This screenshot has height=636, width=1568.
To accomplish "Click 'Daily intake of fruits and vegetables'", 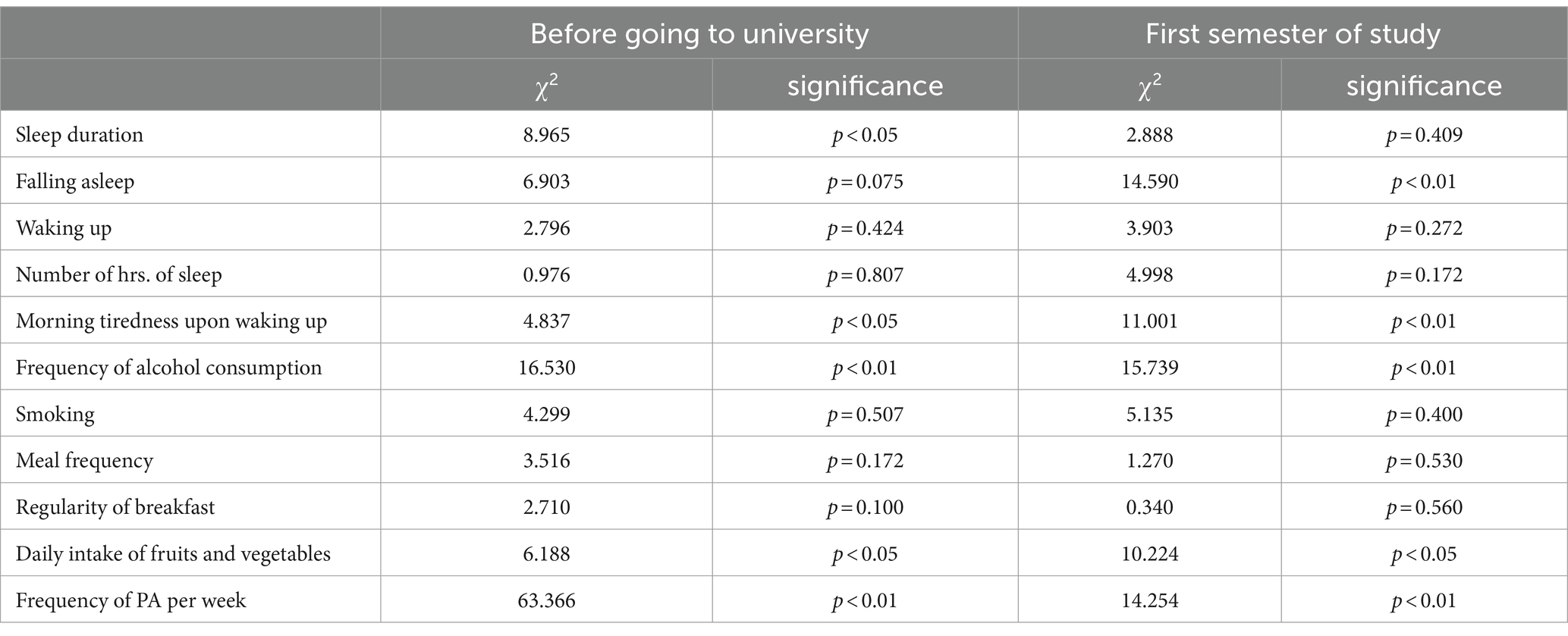I will pos(173,554).
